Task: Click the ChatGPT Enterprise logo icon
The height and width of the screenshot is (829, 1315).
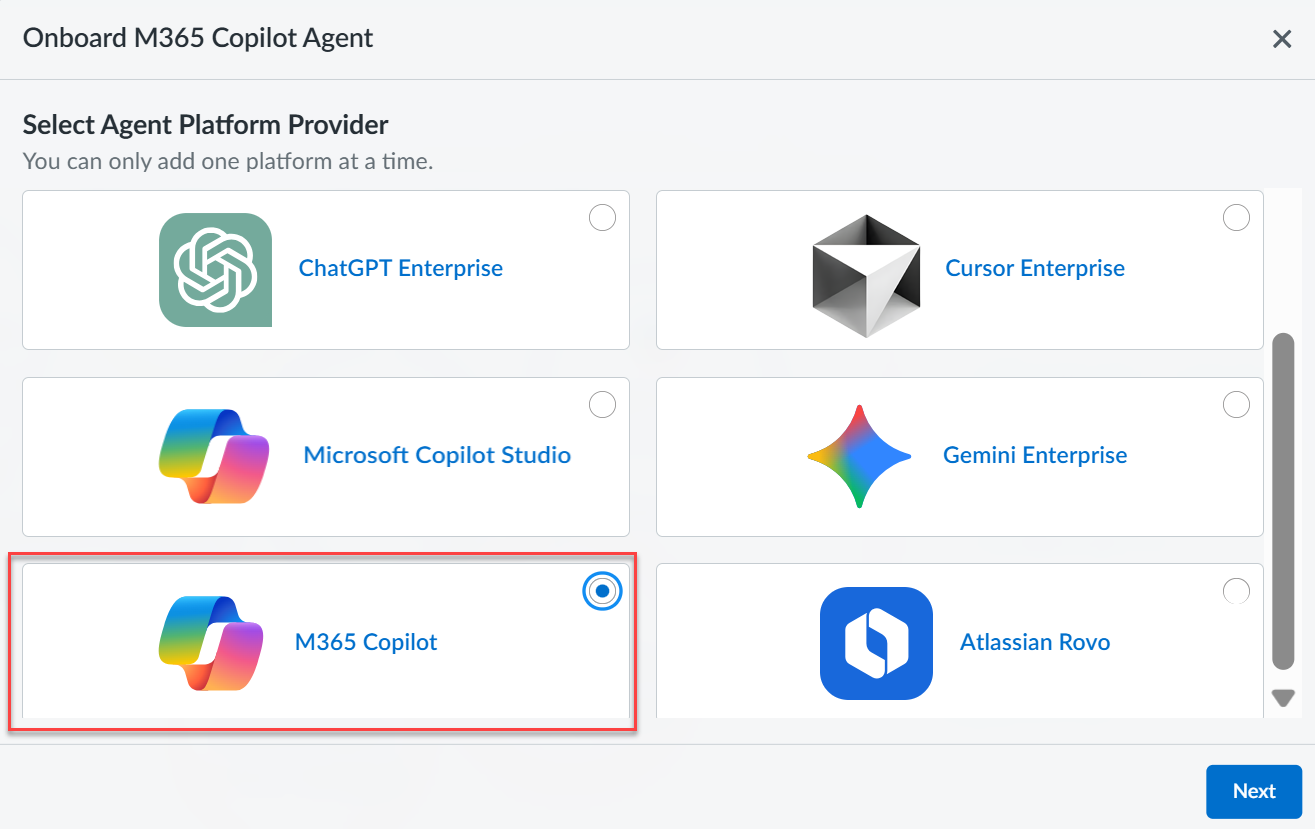Action: tap(215, 270)
